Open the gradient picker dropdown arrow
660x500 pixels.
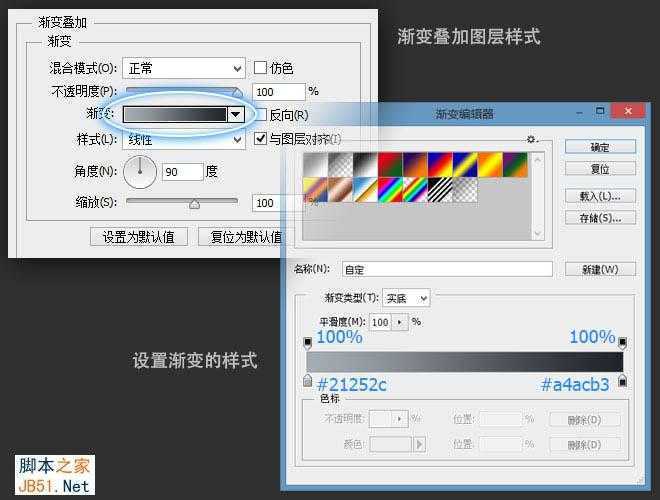(236, 114)
